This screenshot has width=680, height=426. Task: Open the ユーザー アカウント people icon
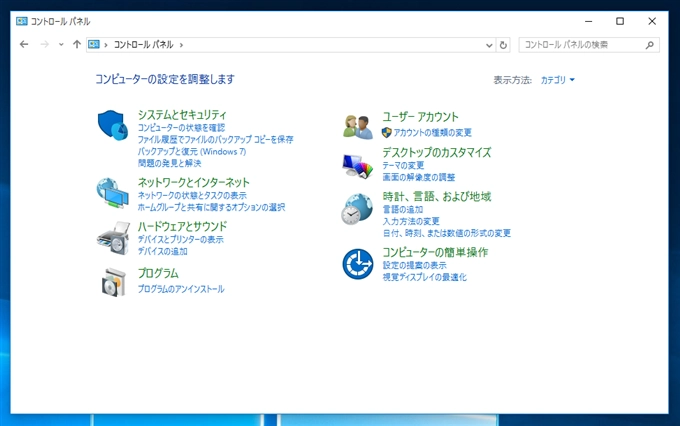pos(358,127)
